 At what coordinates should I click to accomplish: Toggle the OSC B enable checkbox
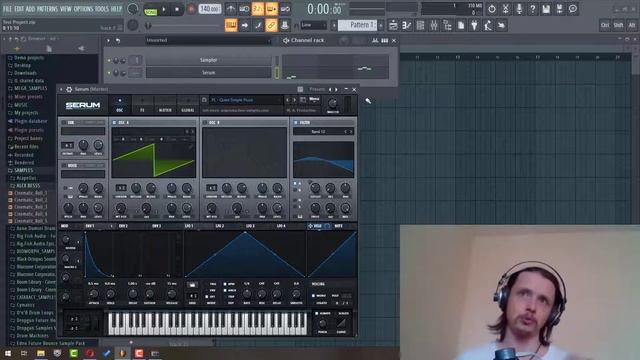pos(205,122)
